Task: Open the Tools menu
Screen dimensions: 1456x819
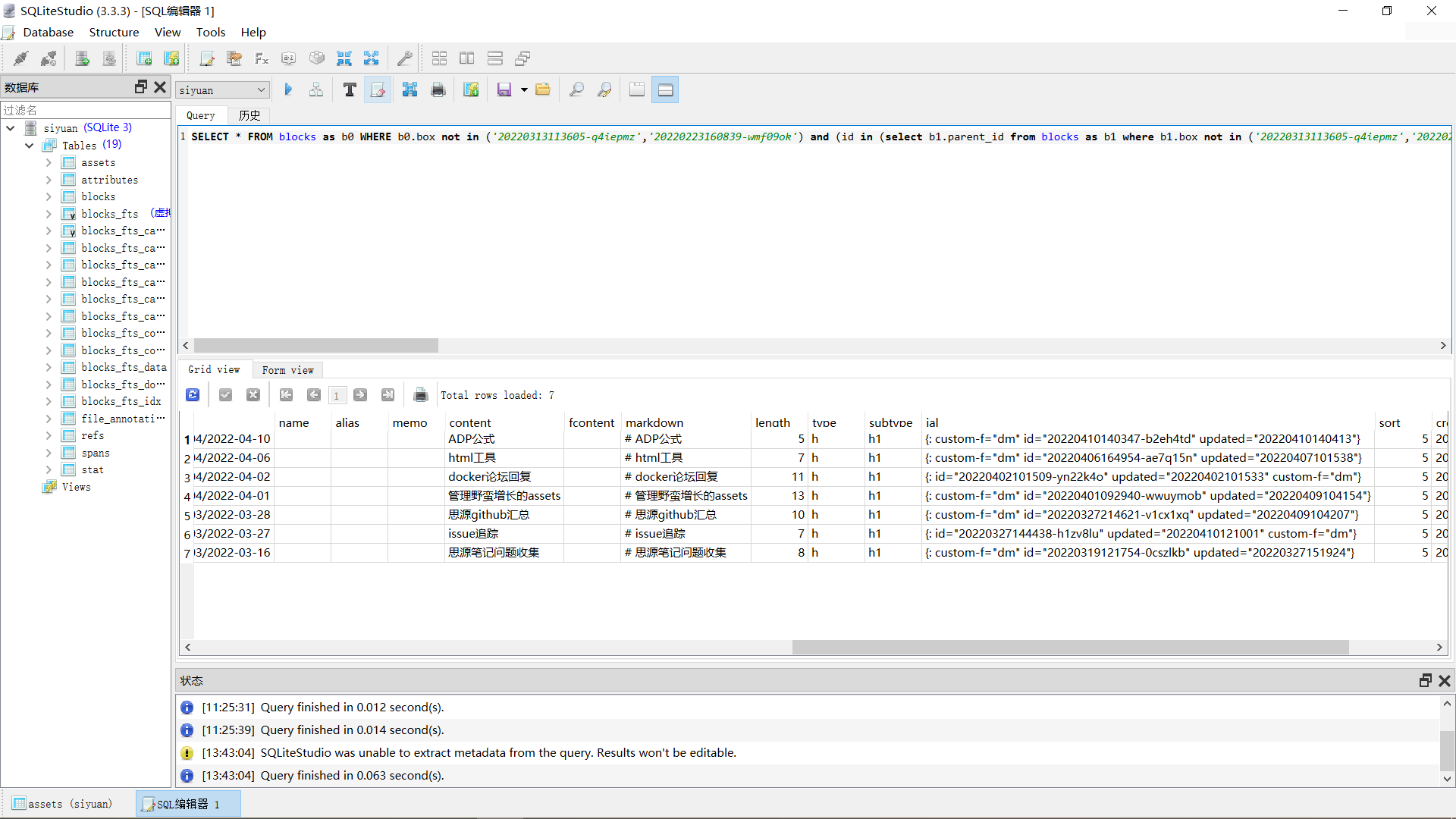Action: (x=211, y=32)
